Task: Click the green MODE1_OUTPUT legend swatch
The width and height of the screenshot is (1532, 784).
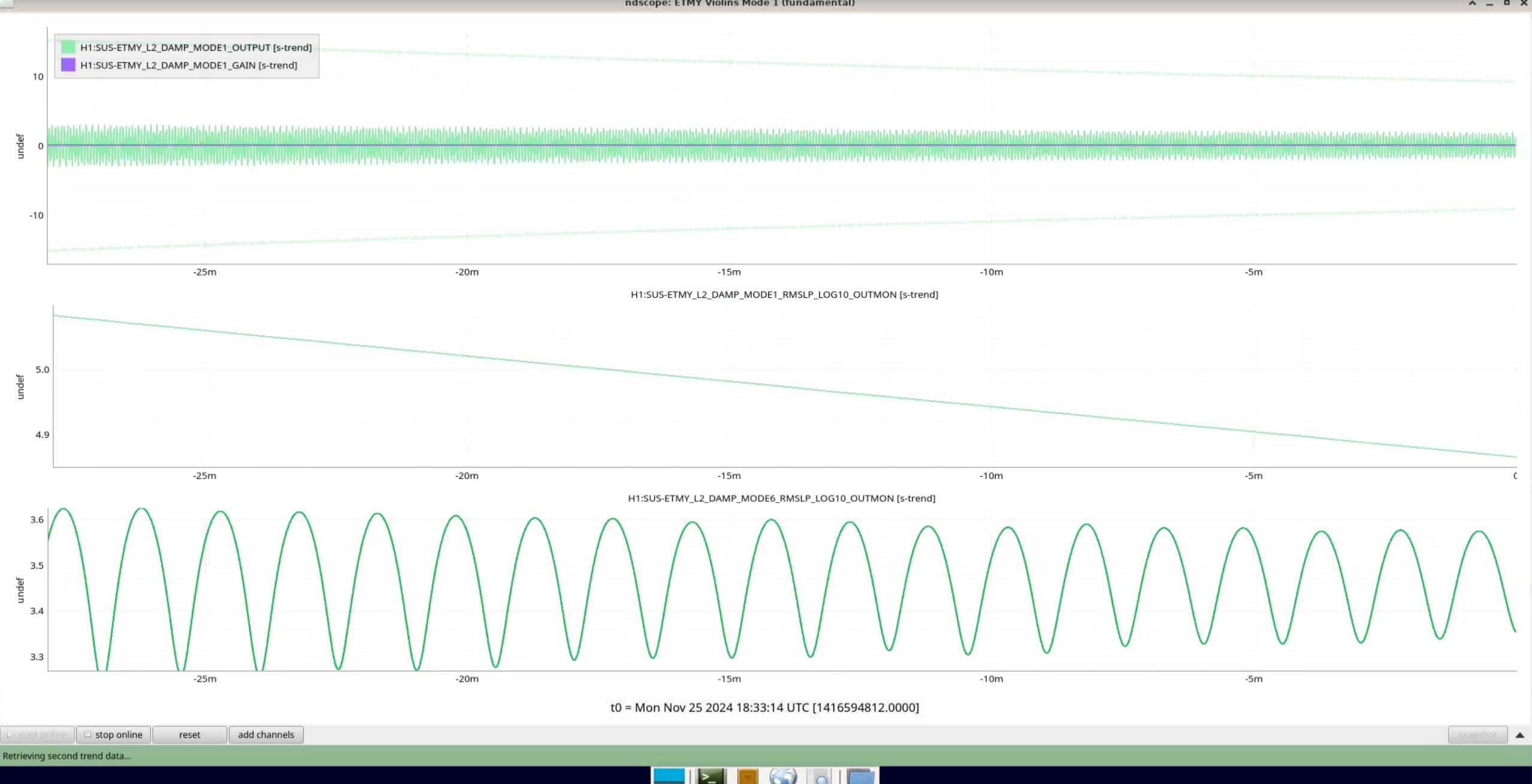Action: 68,47
